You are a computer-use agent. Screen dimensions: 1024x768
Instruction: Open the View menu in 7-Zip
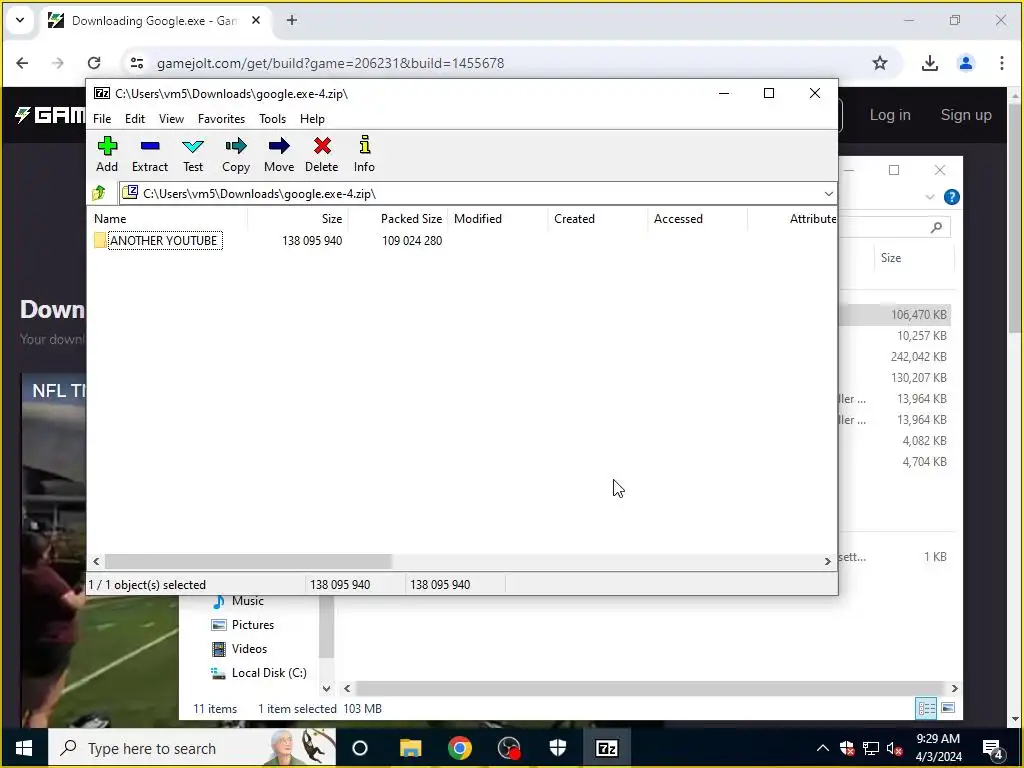click(x=171, y=119)
